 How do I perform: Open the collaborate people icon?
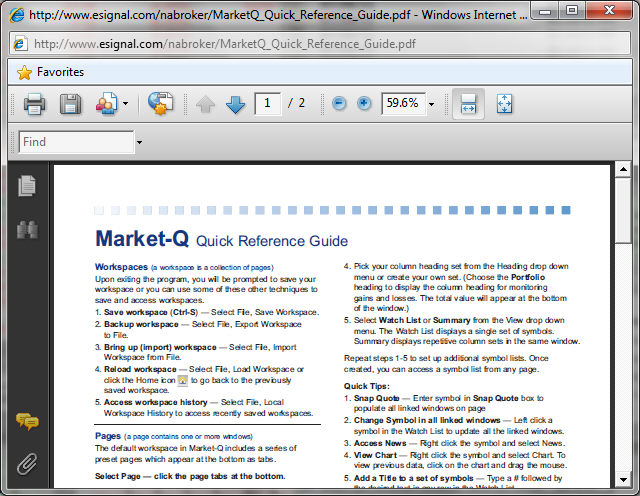click(x=107, y=104)
